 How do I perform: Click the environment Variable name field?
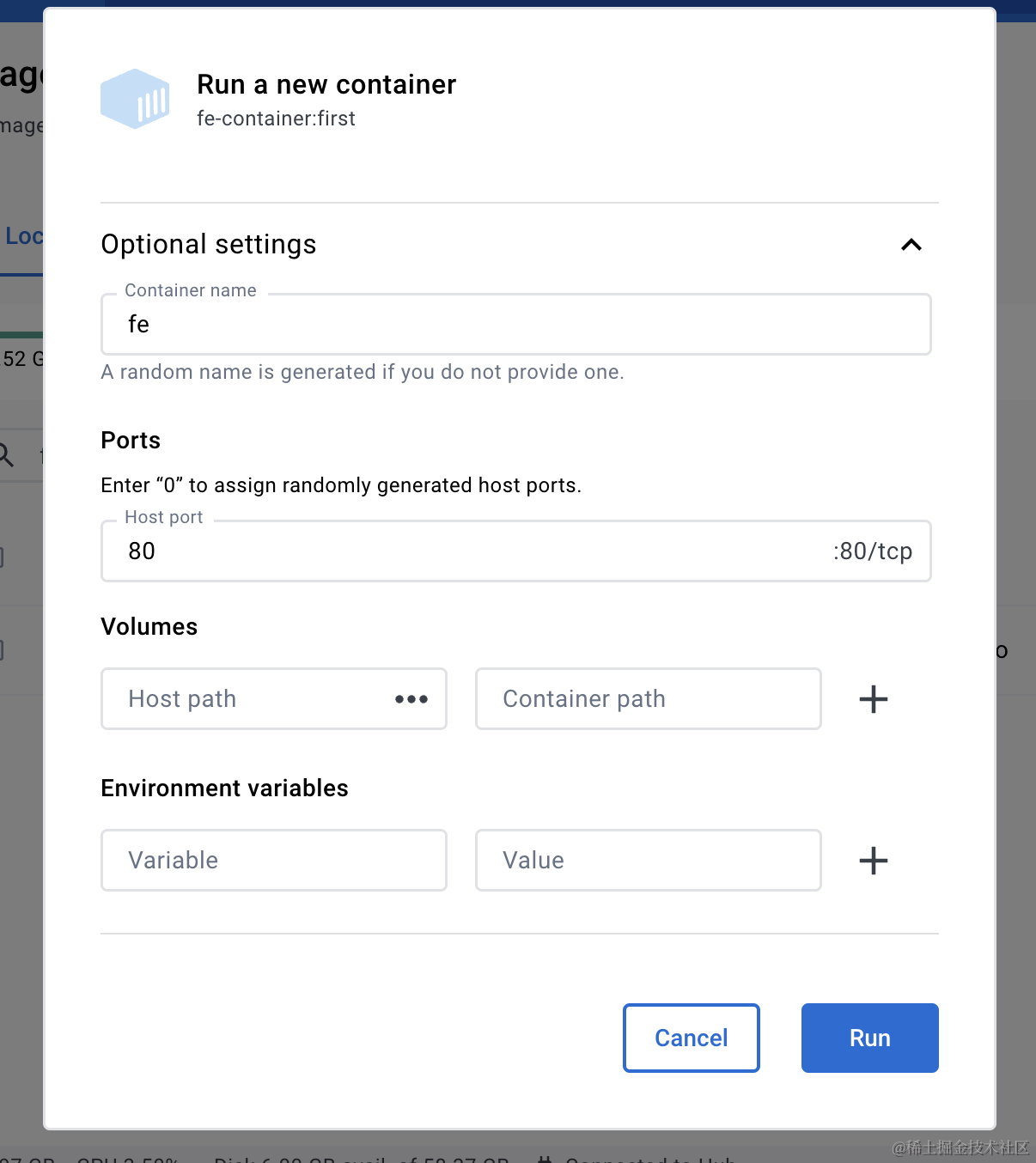click(x=273, y=861)
